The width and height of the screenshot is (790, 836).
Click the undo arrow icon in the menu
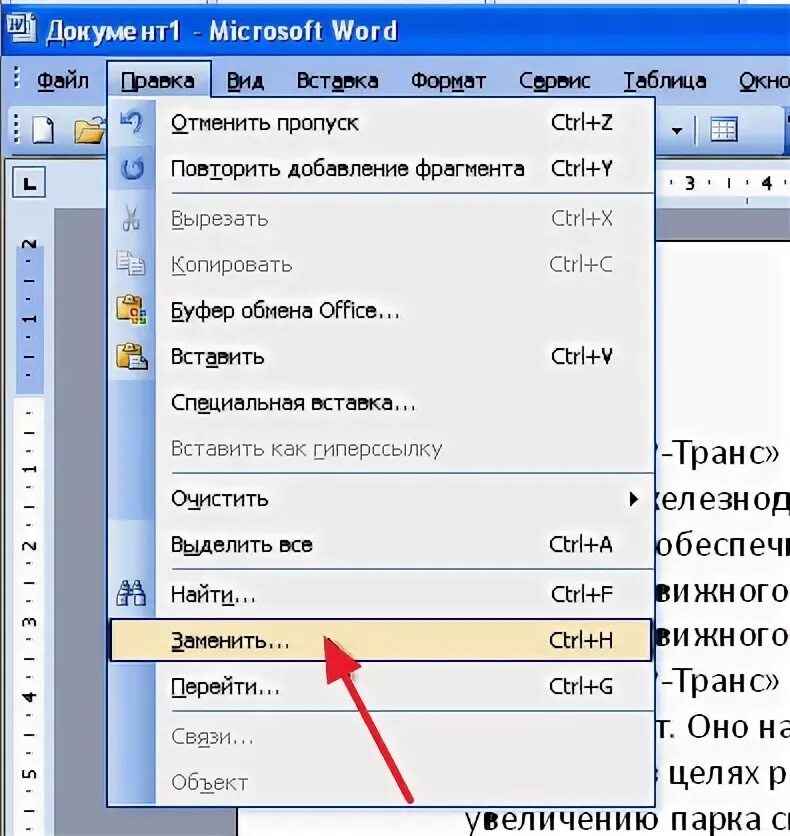[x=131, y=122]
